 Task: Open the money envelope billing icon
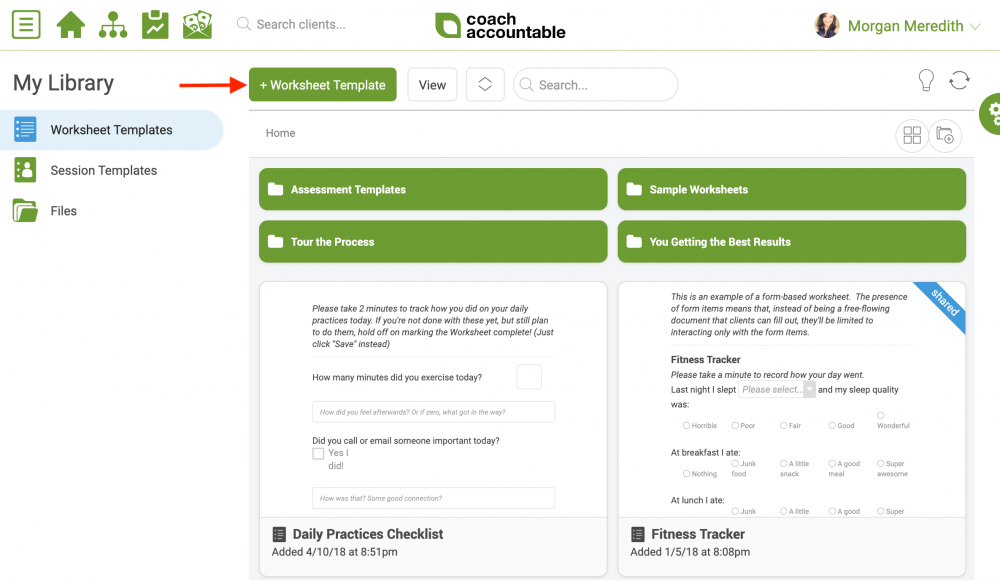[x=197, y=24]
